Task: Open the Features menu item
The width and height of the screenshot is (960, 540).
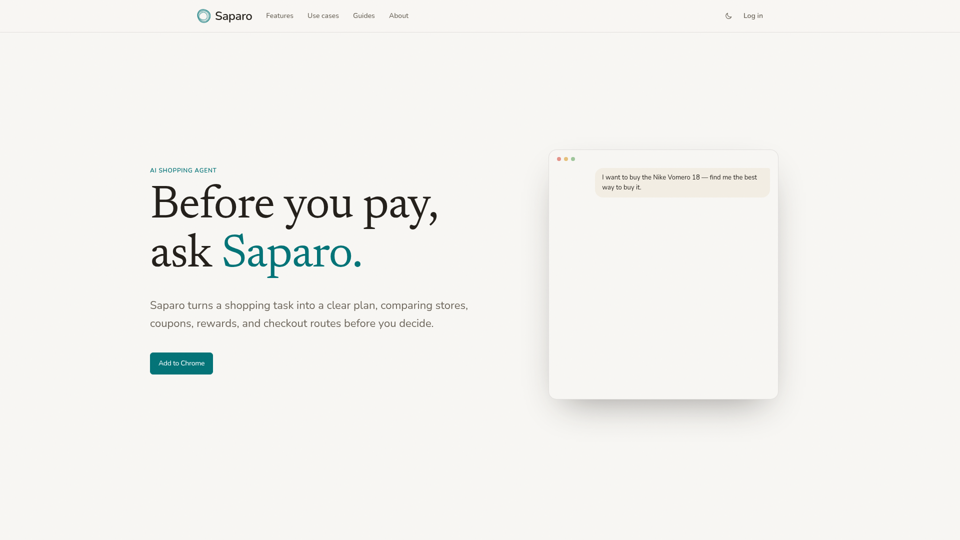Action: [x=279, y=16]
